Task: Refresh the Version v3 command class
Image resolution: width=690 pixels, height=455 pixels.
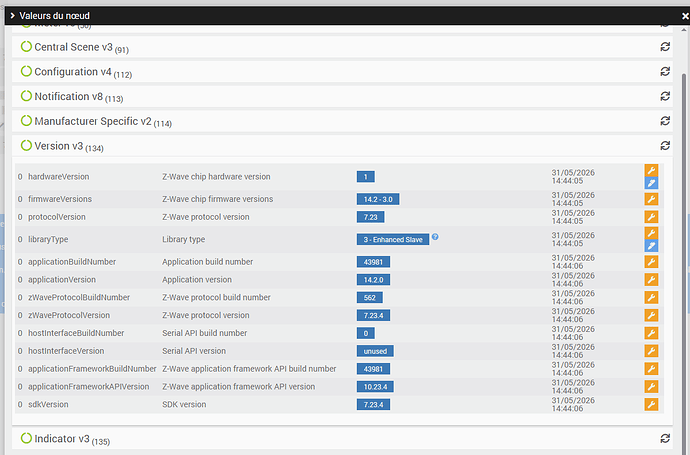Action: point(665,146)
